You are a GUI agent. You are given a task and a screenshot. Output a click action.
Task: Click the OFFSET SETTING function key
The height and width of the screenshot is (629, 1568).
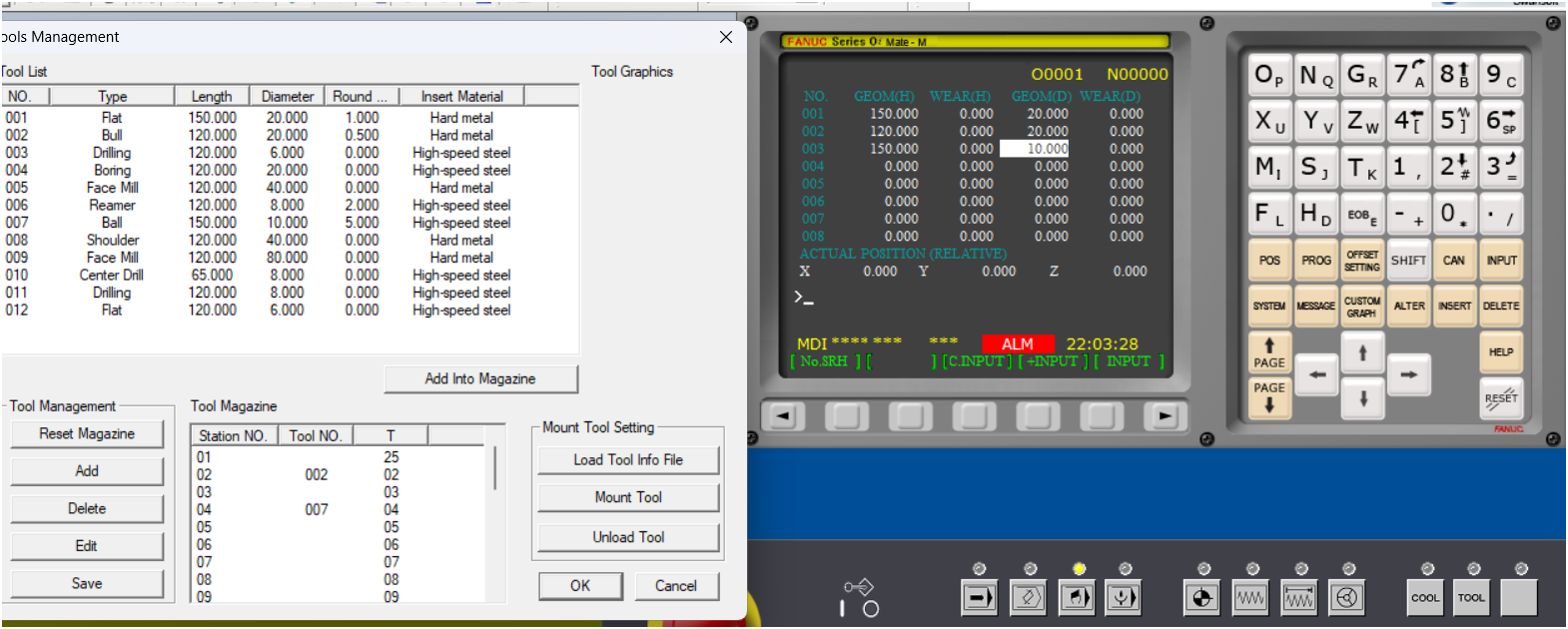click(x=1362, y=260)
